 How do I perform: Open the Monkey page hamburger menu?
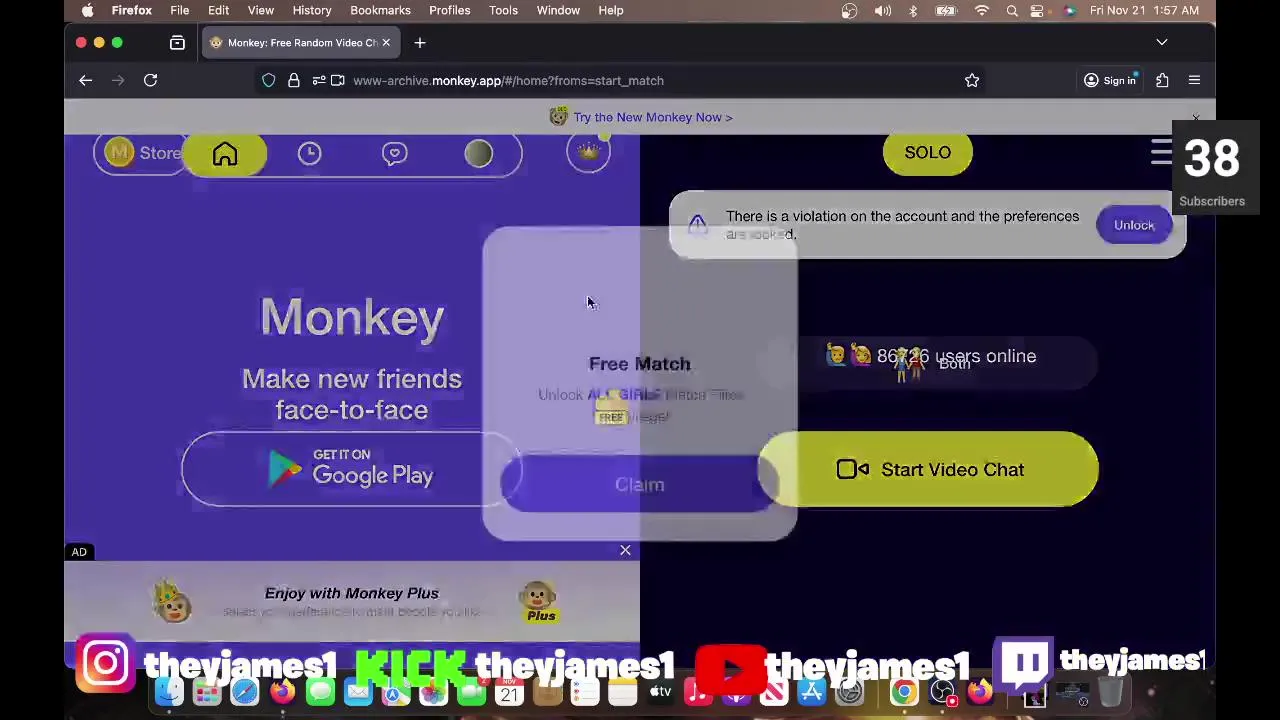pos(1161,152)
